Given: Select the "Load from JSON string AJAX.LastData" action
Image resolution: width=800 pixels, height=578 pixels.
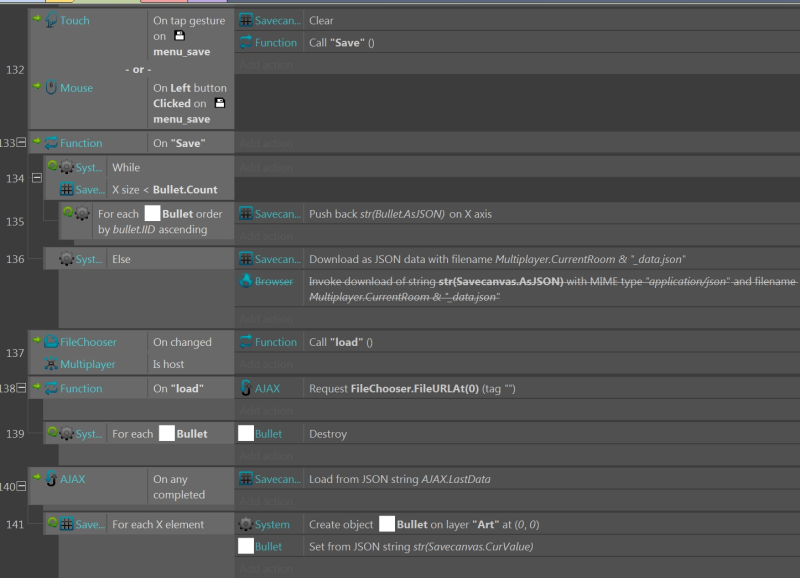Looking at the screenshot, I should (399, 480).
